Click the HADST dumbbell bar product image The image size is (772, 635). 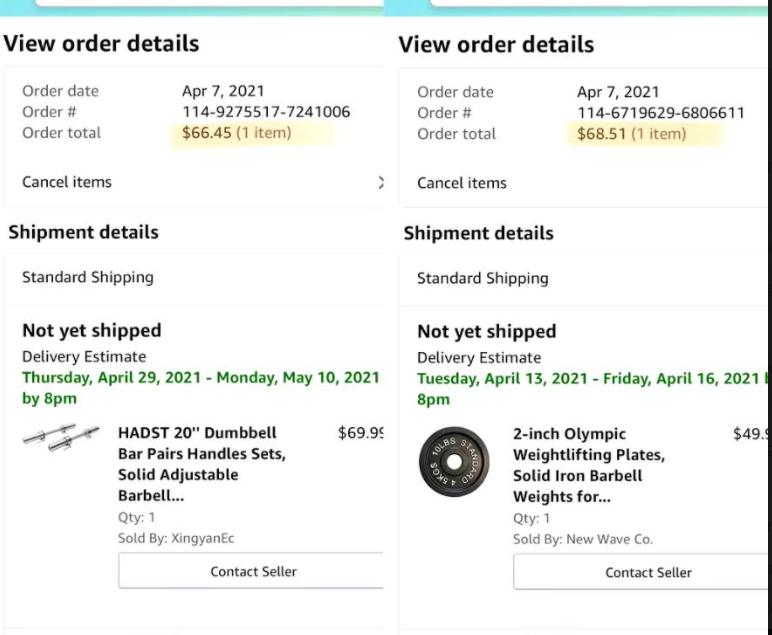tap(61, 437)
